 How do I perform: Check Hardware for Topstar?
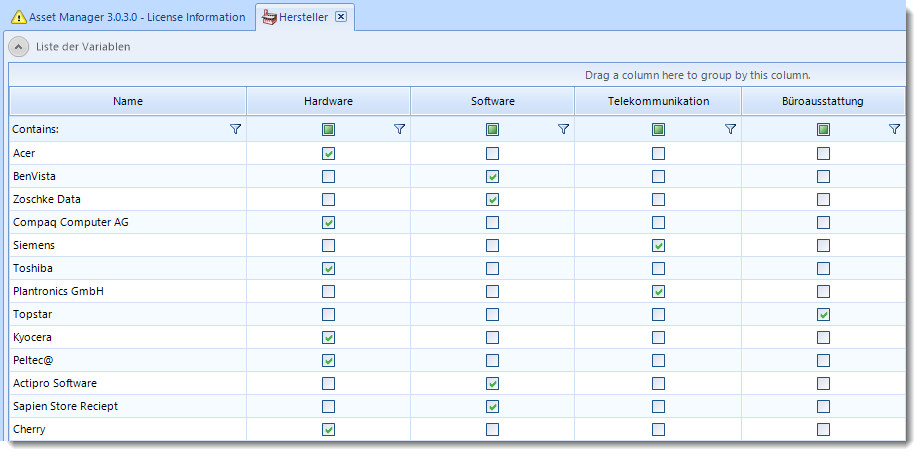point(328,314)
